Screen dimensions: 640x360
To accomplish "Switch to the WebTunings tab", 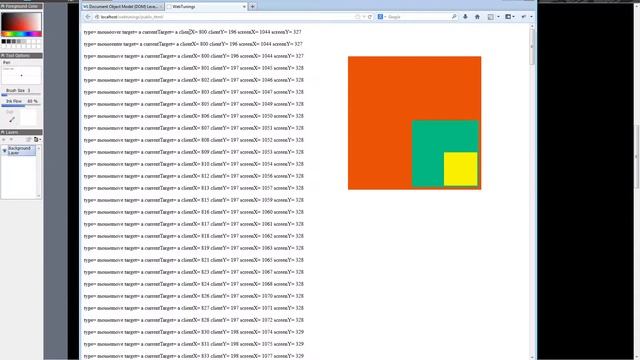I will 206,7.
